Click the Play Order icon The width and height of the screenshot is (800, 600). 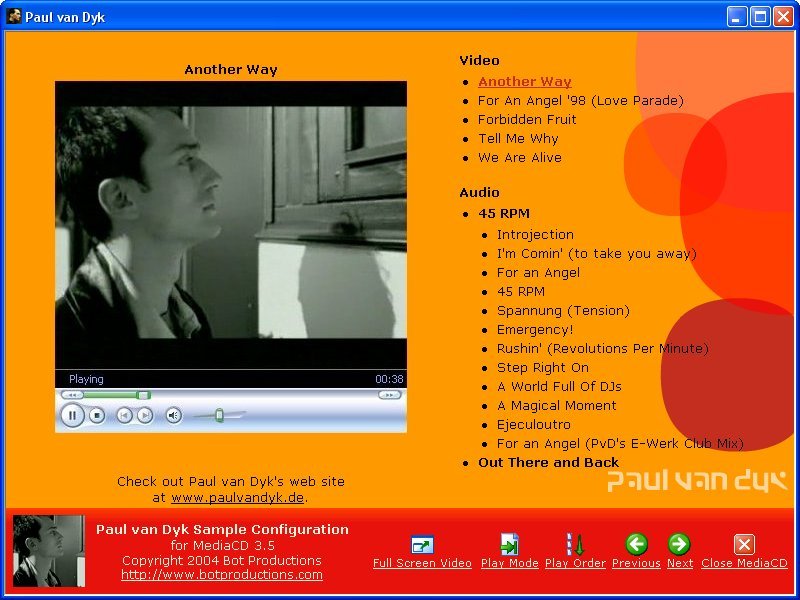(576, 544)
